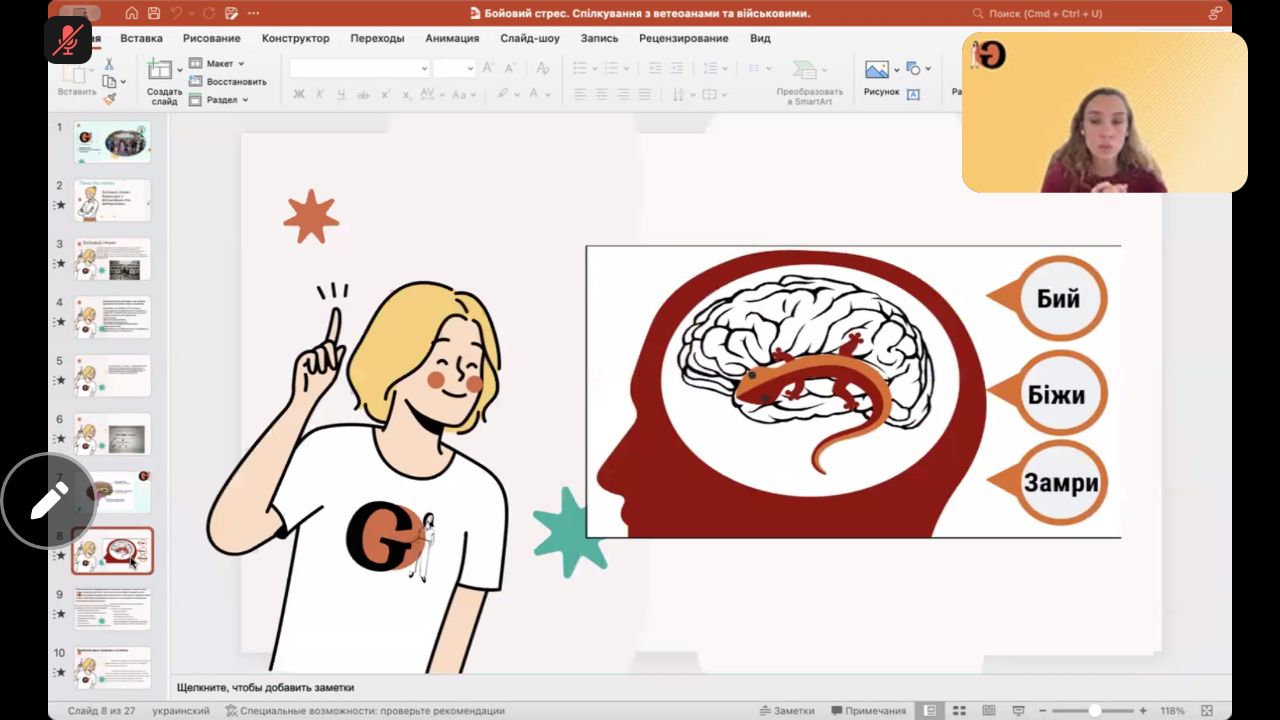
Task: Decrease list indent level
Action: pyautogui.click(x=655, y=68)
